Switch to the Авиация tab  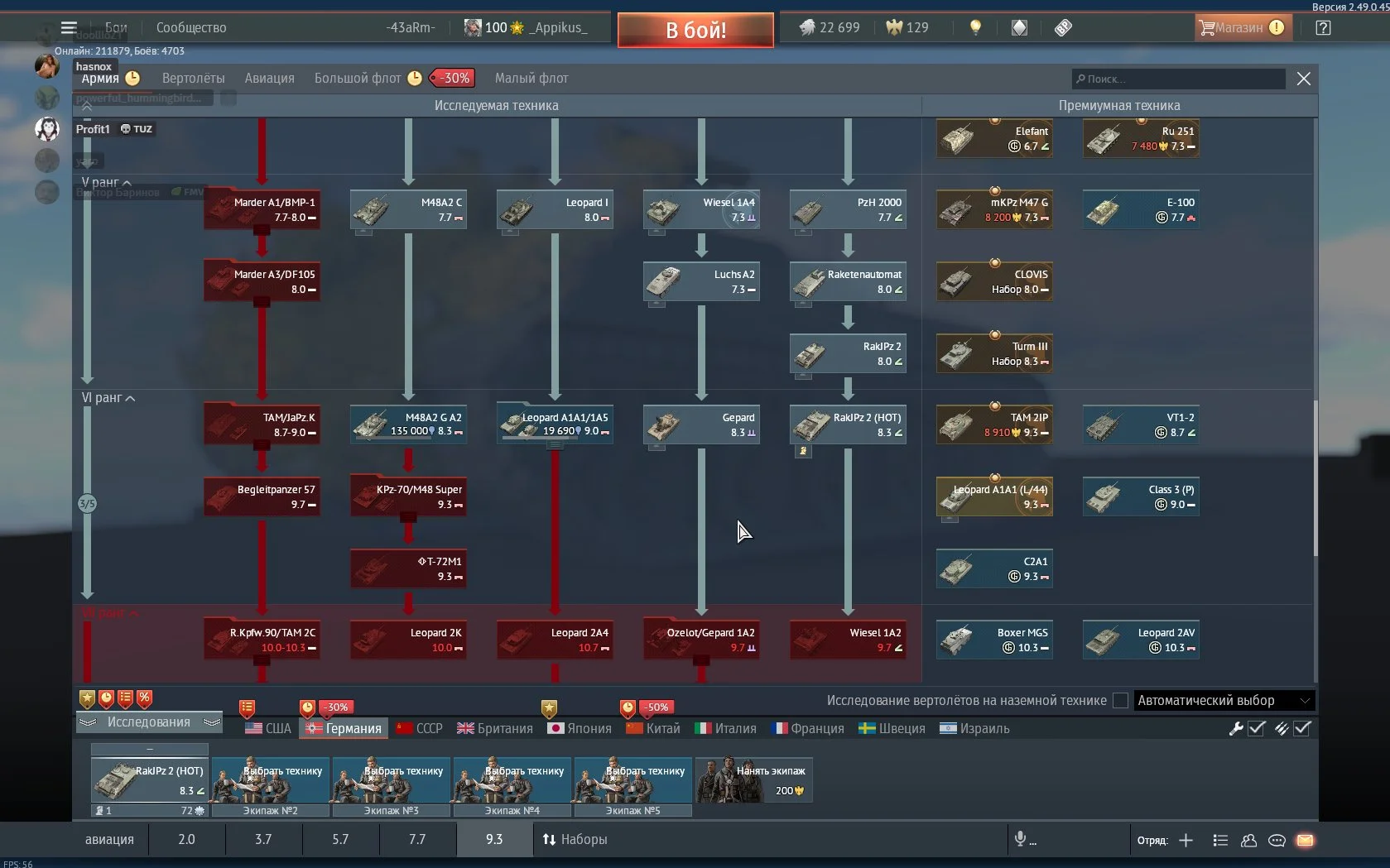tap(269, 79)
